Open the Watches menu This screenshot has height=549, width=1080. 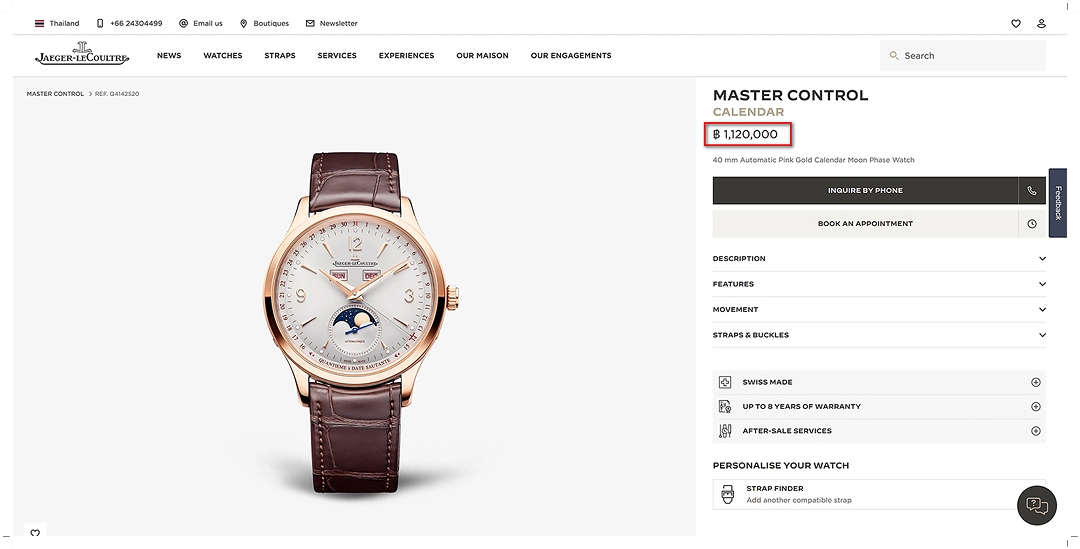pos(222,56)
